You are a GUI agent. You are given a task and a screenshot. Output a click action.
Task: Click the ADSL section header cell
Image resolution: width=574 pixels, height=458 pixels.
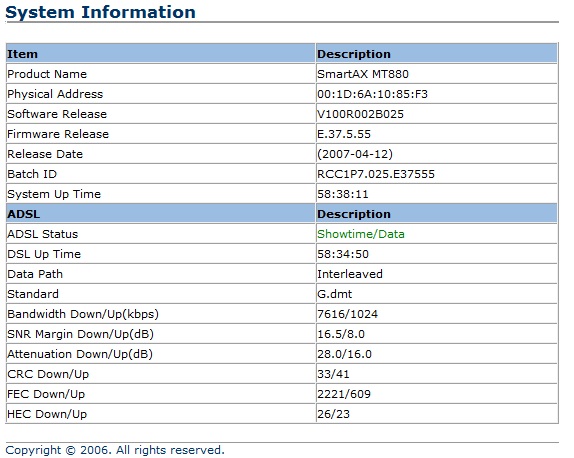tap(160, 214)
